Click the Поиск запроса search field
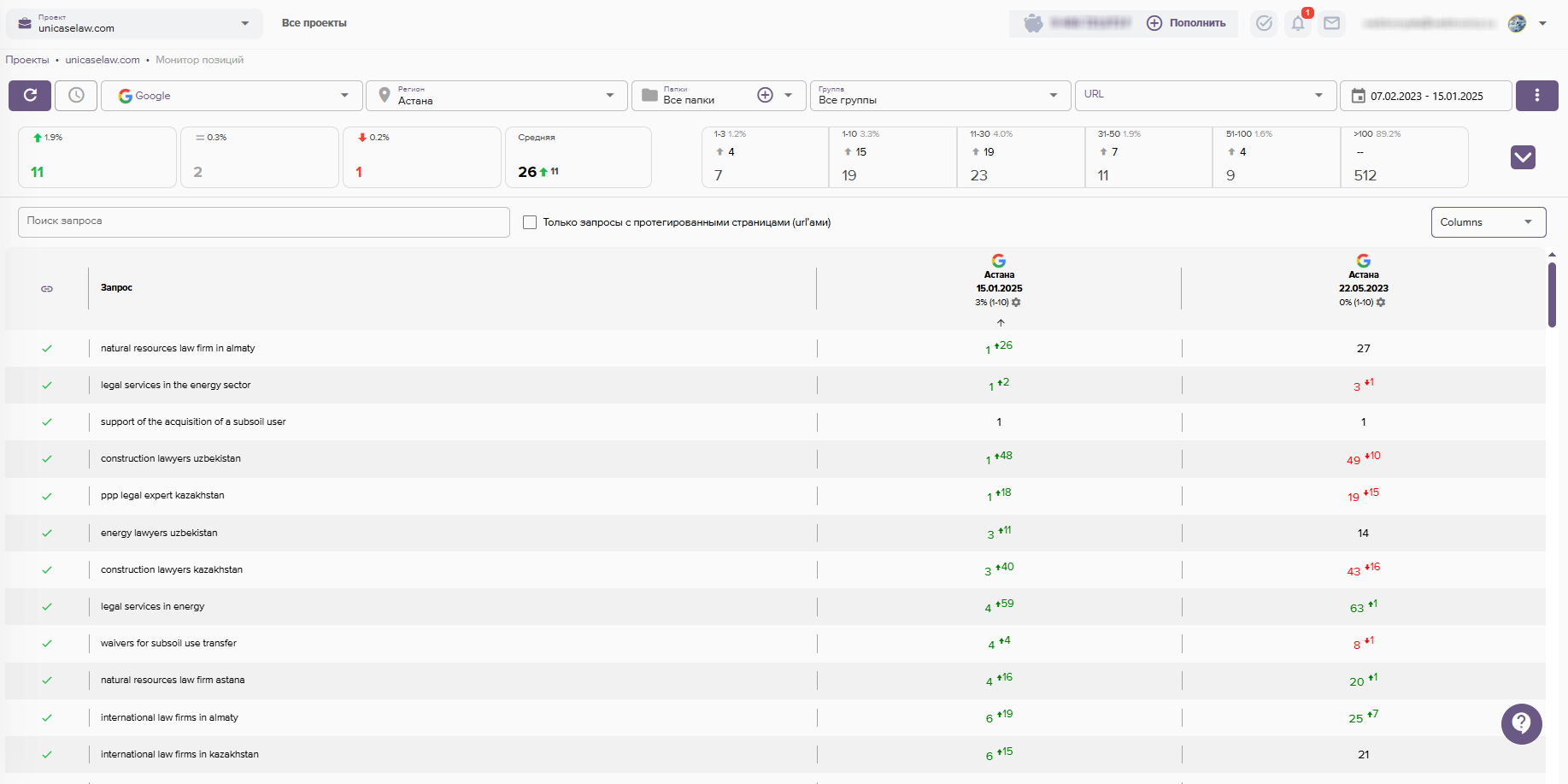This screenshot has width=1568, height=784. (263, 221)
